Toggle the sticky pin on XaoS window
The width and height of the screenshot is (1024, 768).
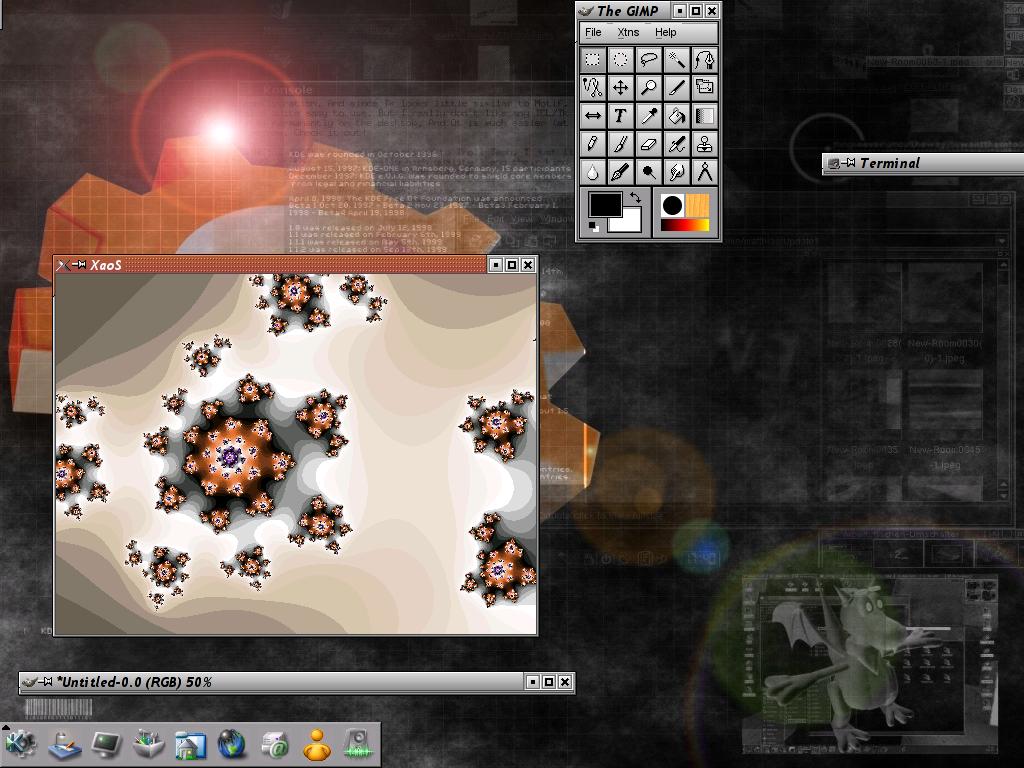pyautogui.click(x=79, y=264)
